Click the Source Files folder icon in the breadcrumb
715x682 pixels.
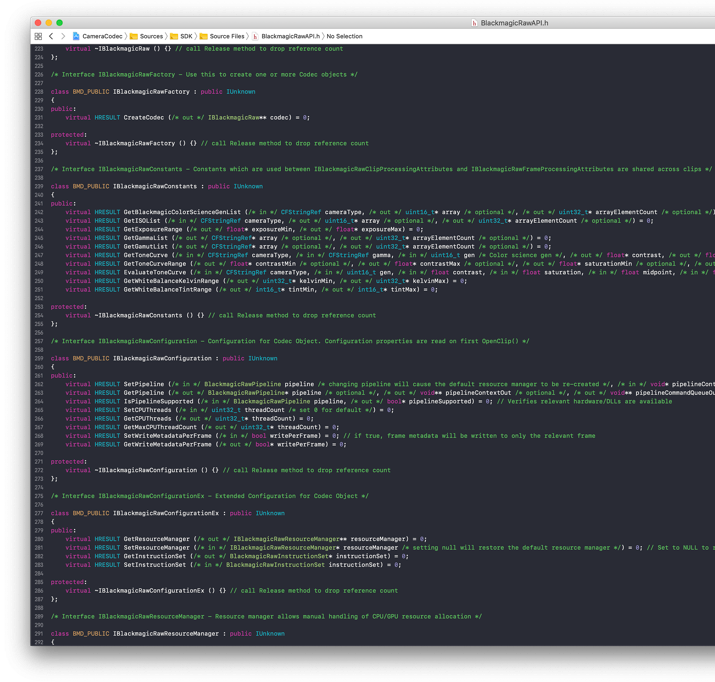tap(203, 36)
